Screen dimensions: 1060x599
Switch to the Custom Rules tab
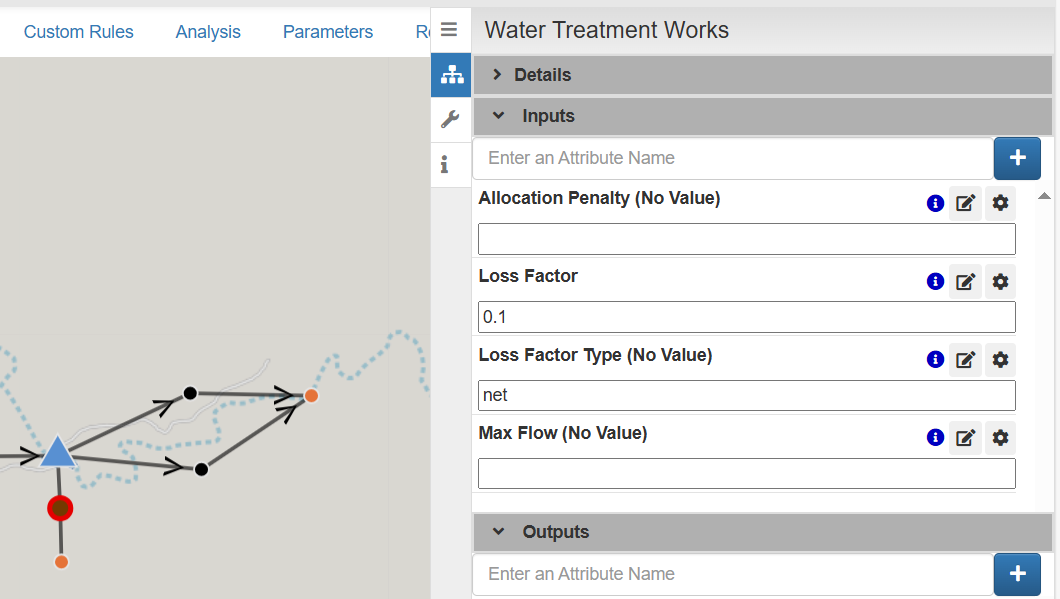coord(78,32)
